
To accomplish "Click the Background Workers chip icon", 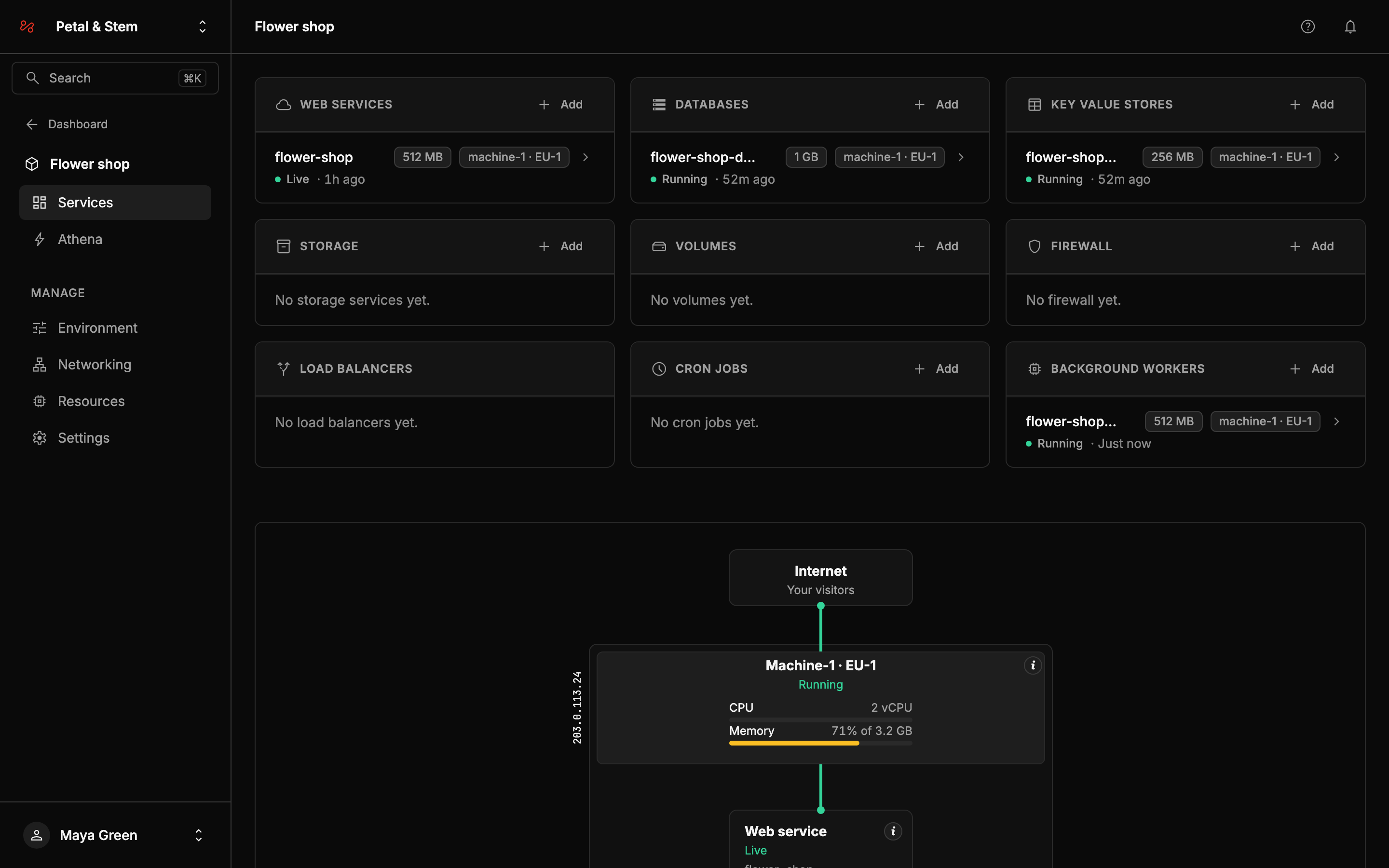I will [x=1035, y=368].
